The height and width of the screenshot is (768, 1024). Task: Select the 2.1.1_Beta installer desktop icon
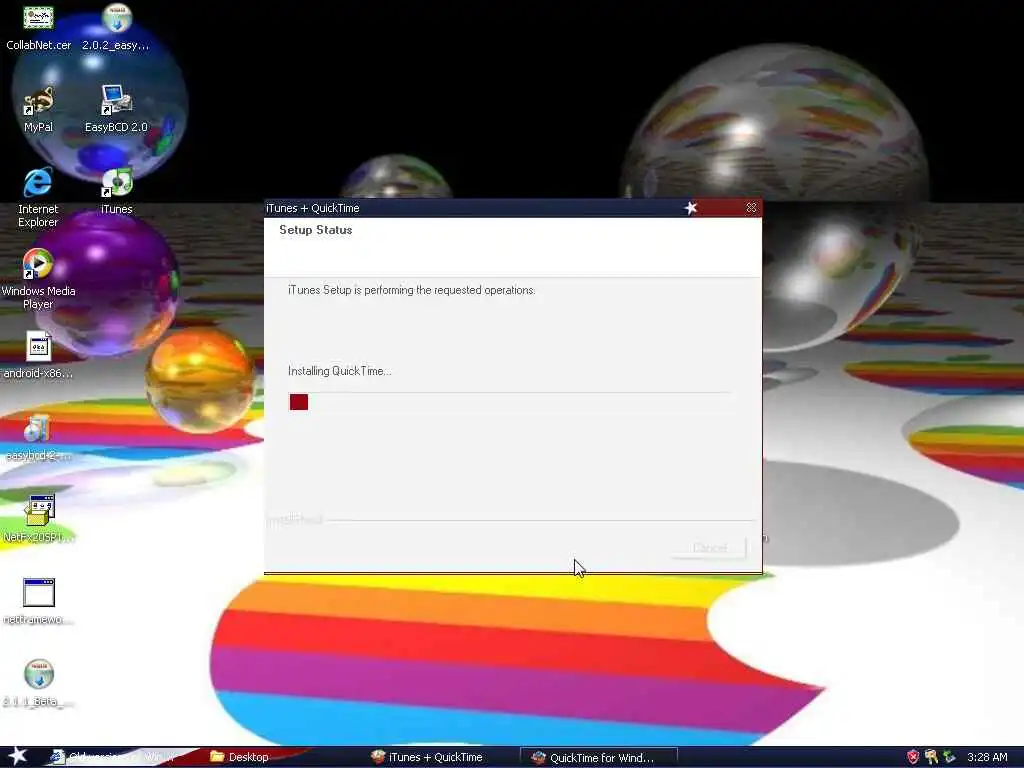point(39,675)
